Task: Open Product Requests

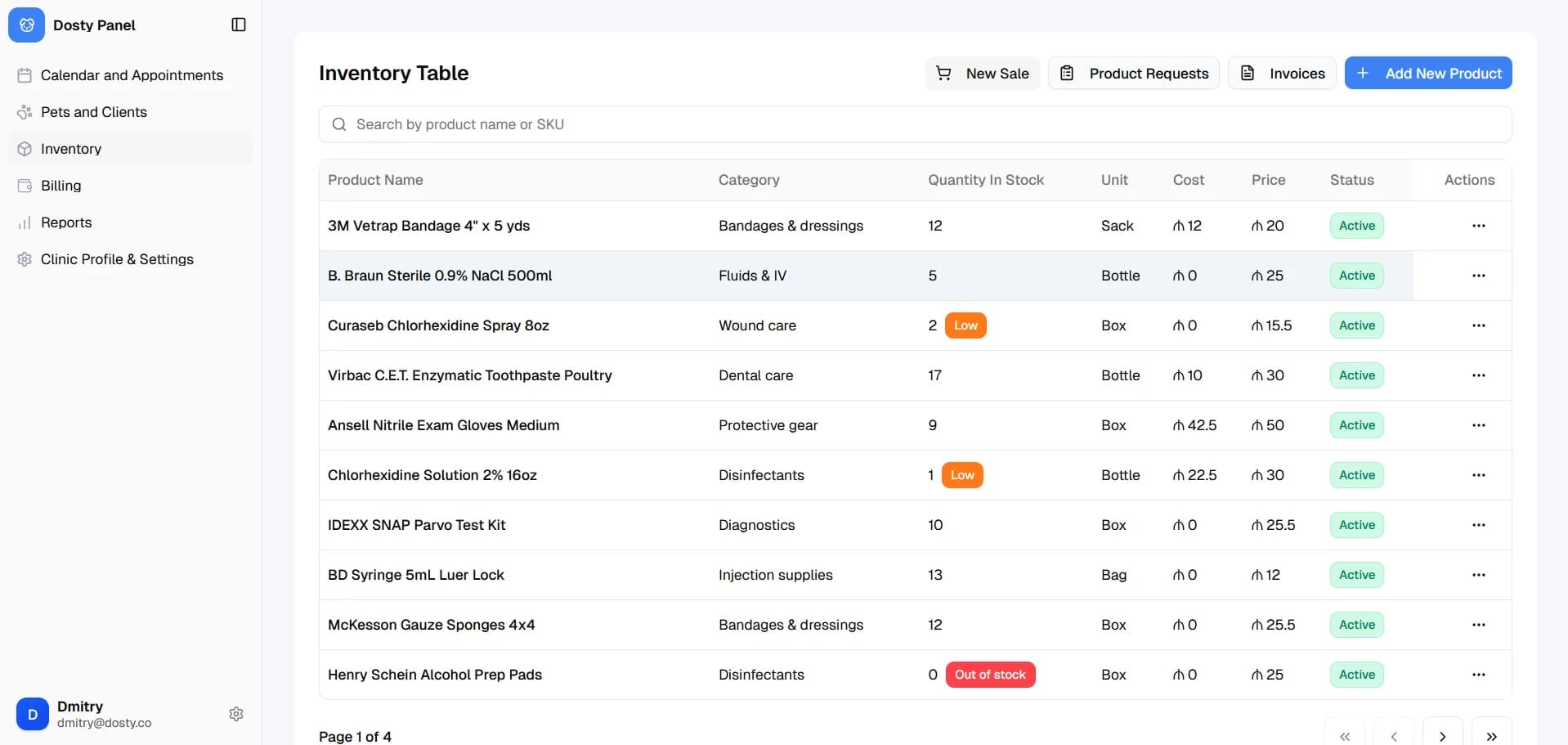Action: (x=1134, y=74)
